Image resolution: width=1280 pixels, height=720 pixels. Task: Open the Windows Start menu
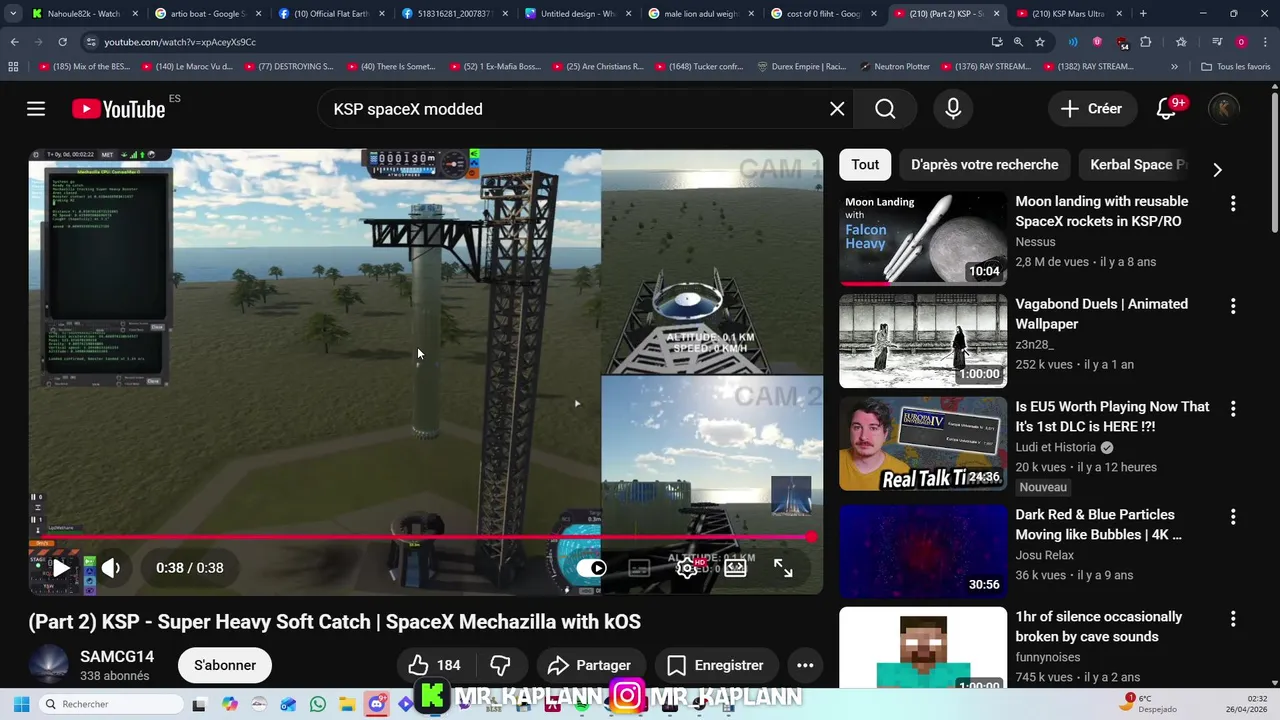(x=21, y=704)
